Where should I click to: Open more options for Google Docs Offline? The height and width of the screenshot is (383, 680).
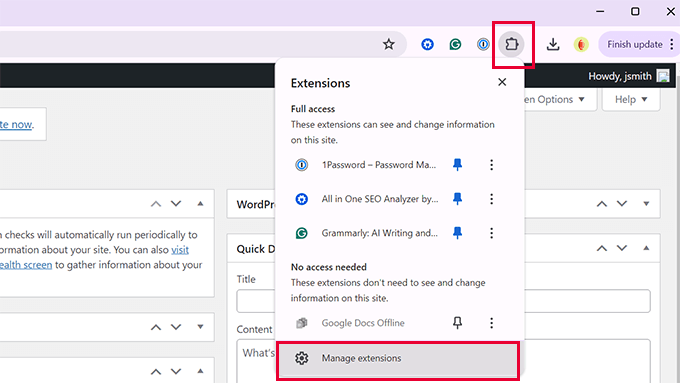(491, 323)
